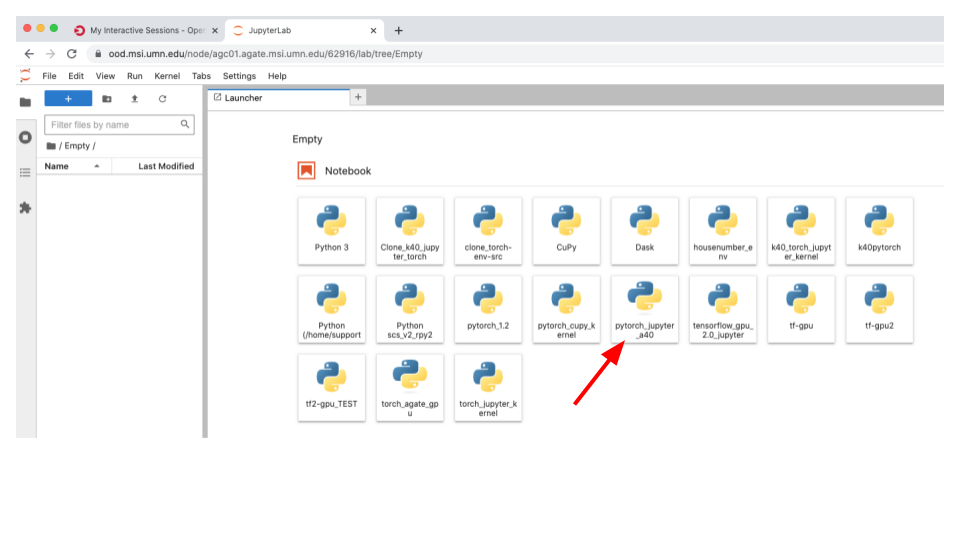Open the View menu
The height and width of the screenshot is (540, 960).
pos(105,76)
